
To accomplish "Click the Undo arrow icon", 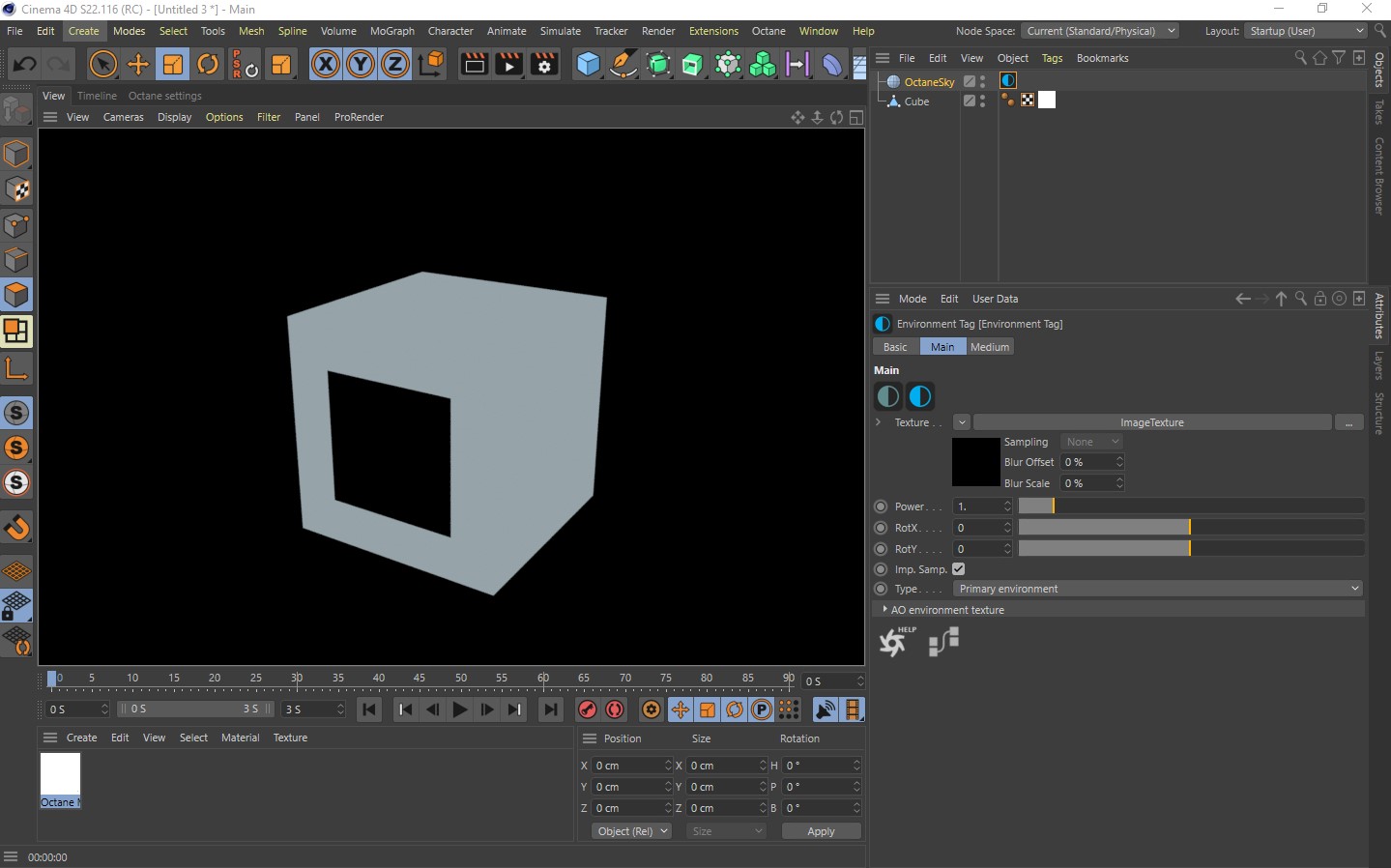I will pyautogui.click(x=24, y=65).
